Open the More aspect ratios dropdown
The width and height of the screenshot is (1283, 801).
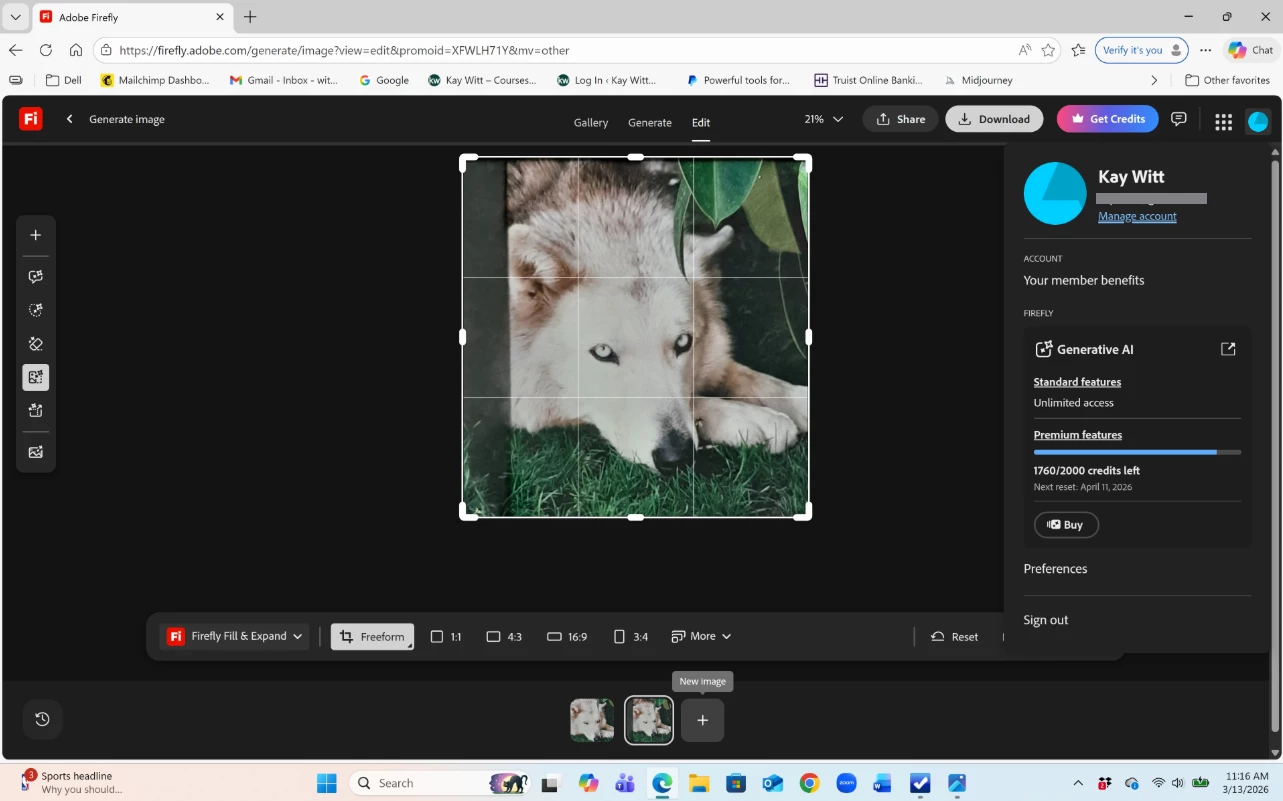coord(701,636)
